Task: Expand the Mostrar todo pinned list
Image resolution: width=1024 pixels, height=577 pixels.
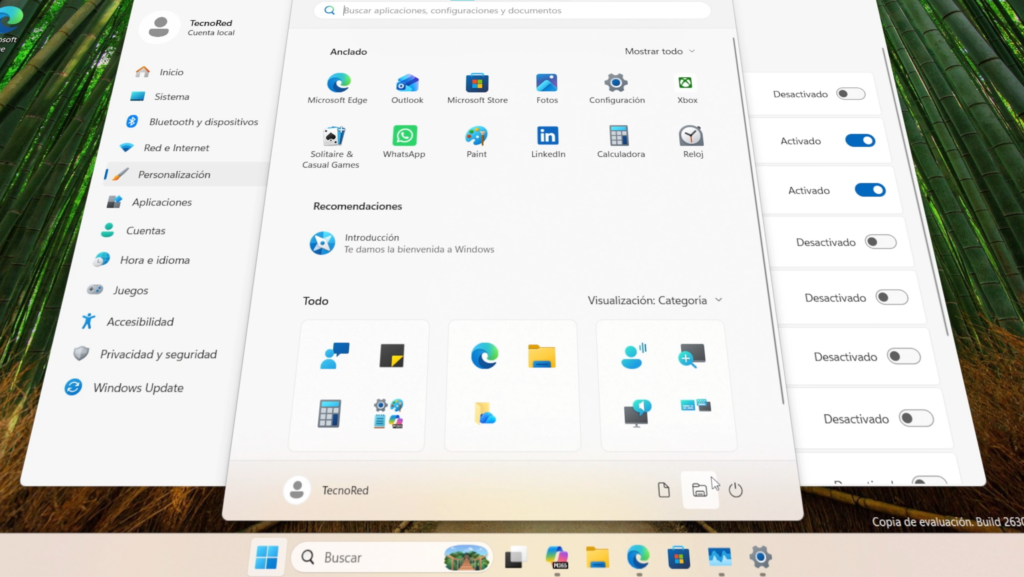Action: coord(660,51)
